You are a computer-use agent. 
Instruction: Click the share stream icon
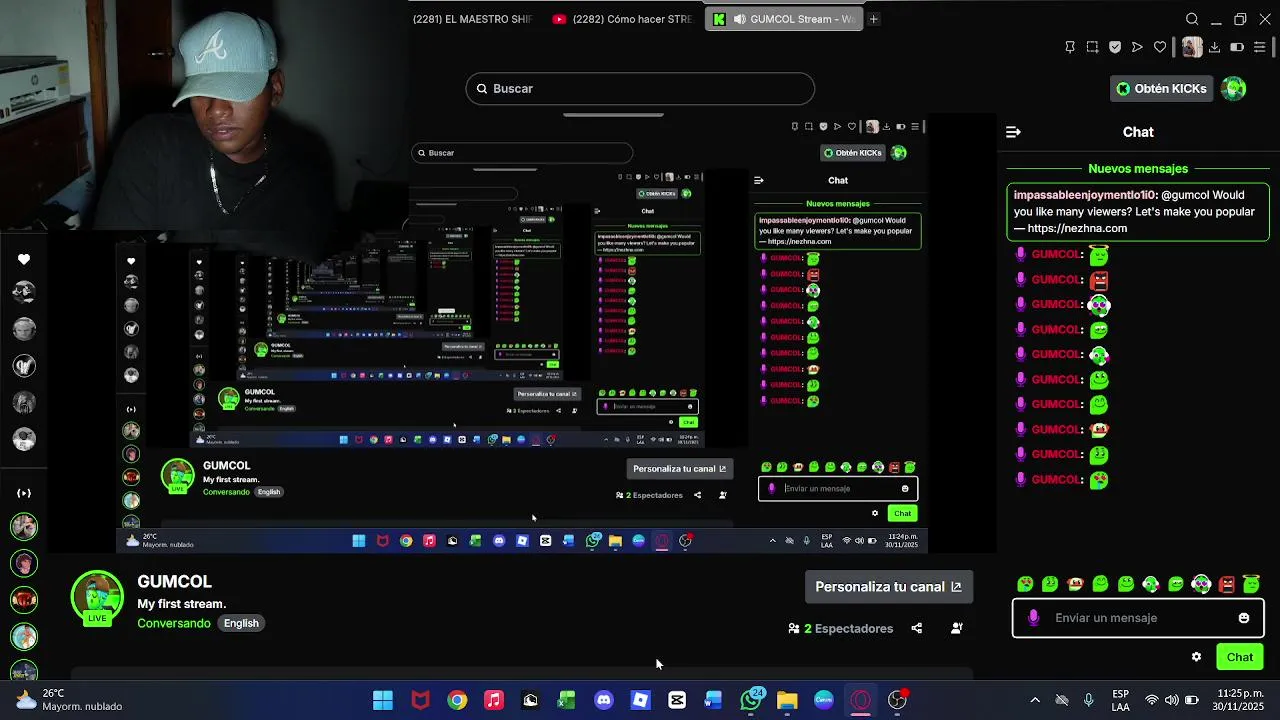click(x=917, y=628)
